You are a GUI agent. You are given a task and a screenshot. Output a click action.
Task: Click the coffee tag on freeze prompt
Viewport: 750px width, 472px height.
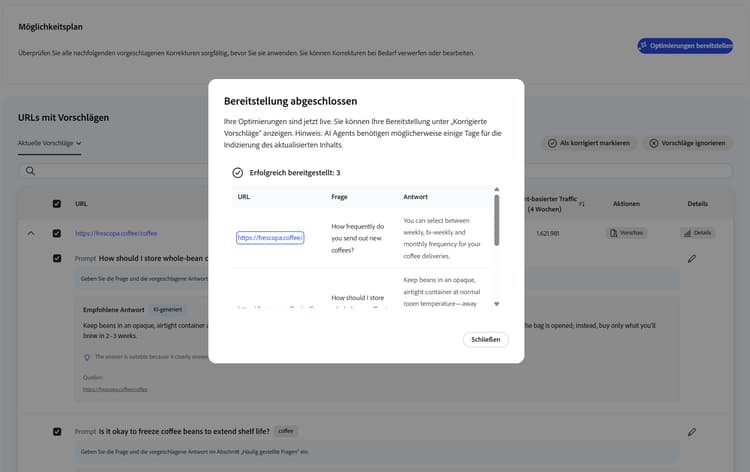[x=286, y=431]
